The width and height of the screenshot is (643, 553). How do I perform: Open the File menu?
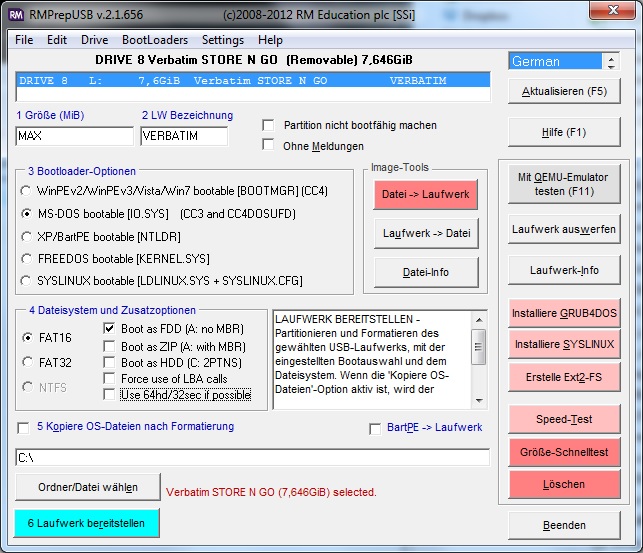click(24, 40)
